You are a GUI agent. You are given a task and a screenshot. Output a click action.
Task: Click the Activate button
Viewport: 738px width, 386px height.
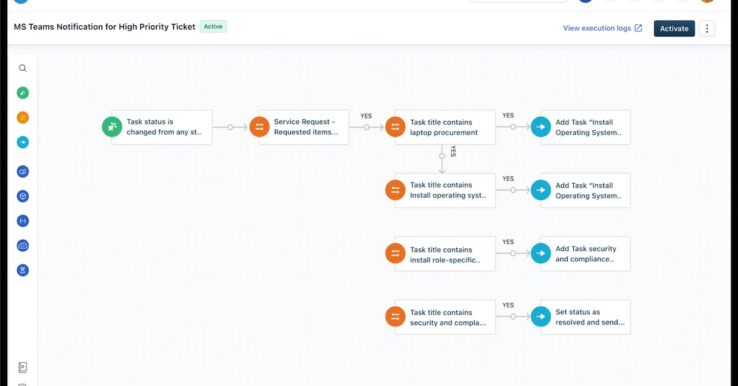(x=674, y=28)
